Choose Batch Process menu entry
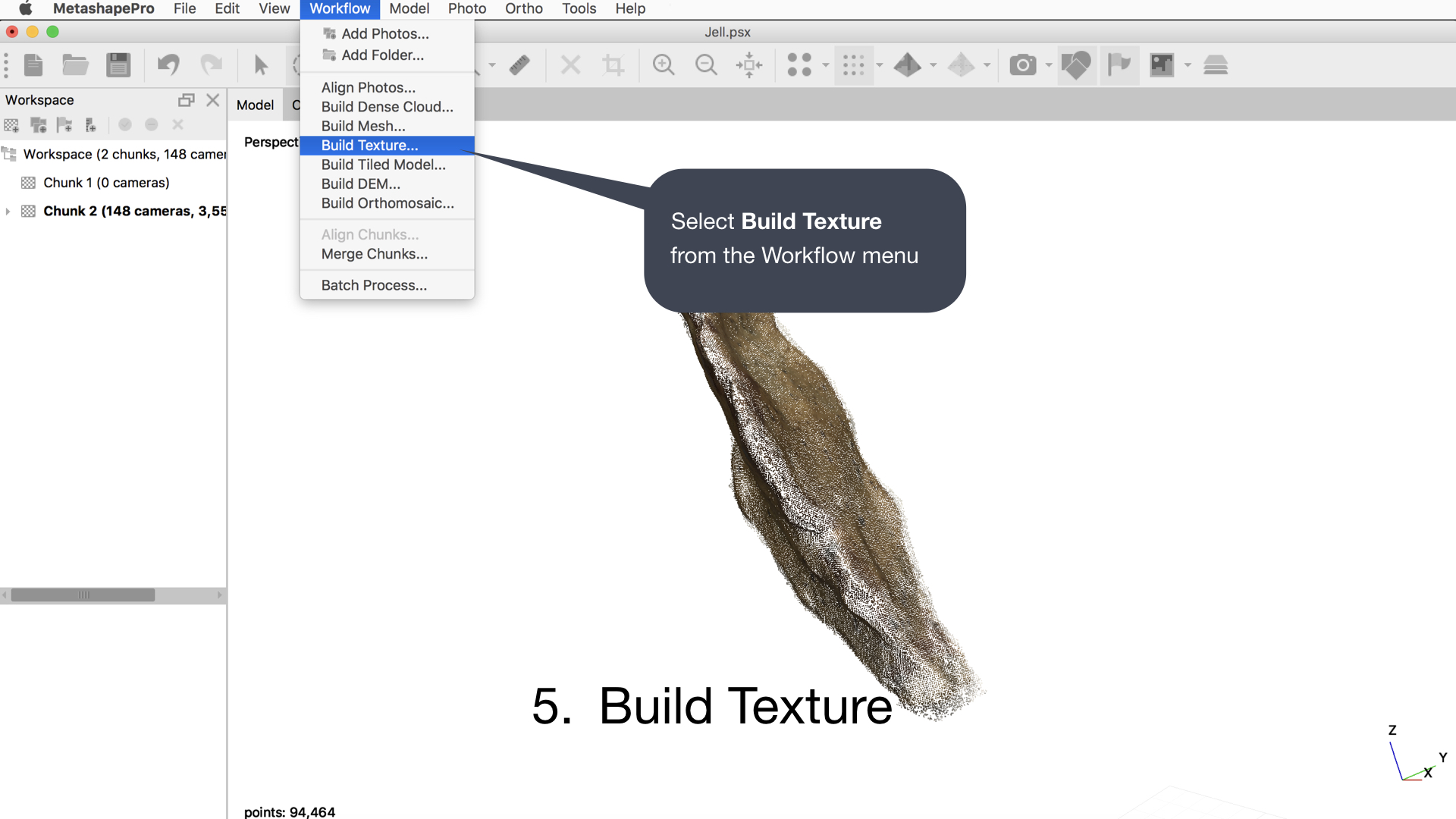Screen dimensions: 1456x819 [374, 285]
